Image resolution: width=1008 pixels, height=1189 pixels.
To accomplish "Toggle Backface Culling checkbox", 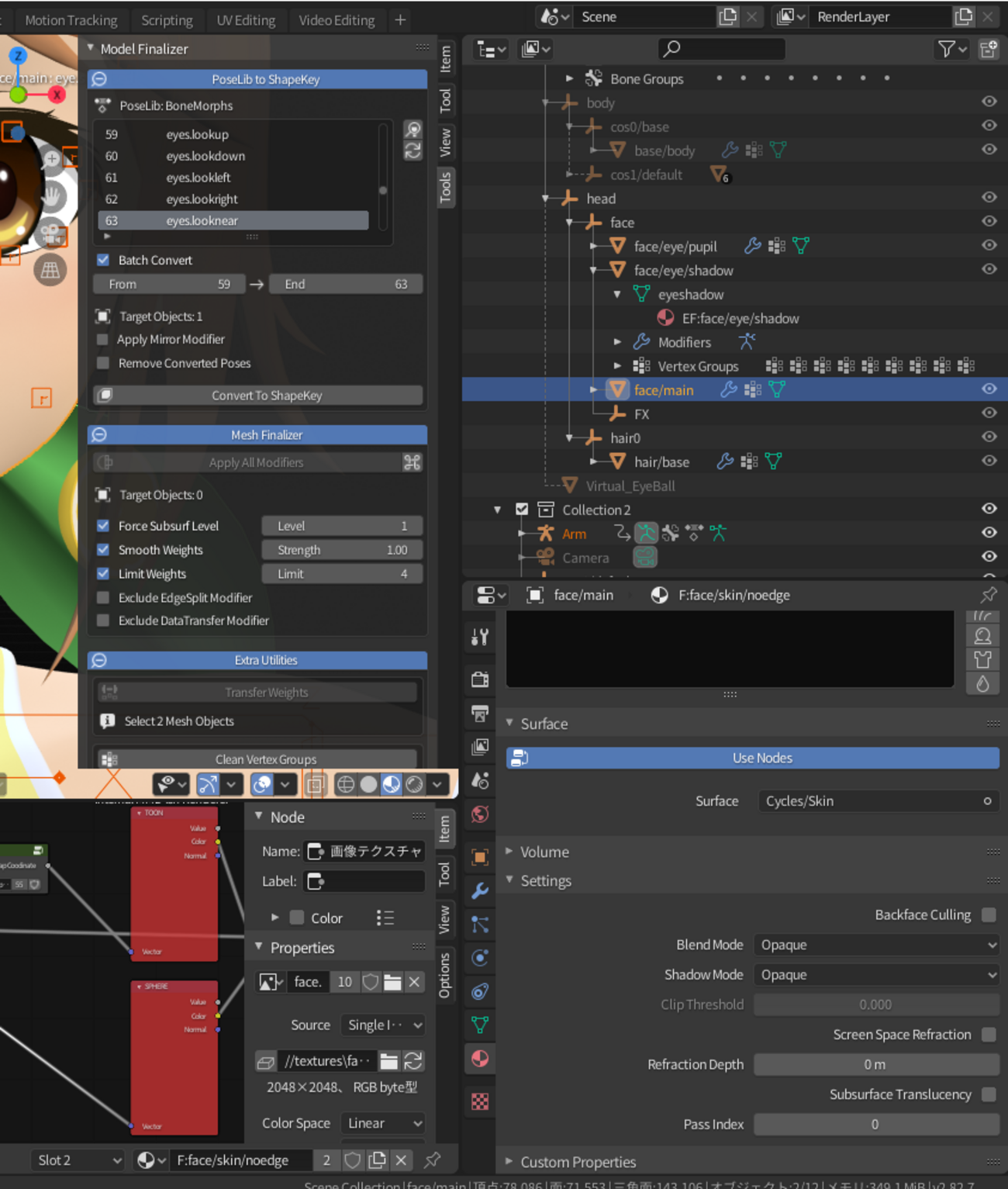I will click(989, 915).
